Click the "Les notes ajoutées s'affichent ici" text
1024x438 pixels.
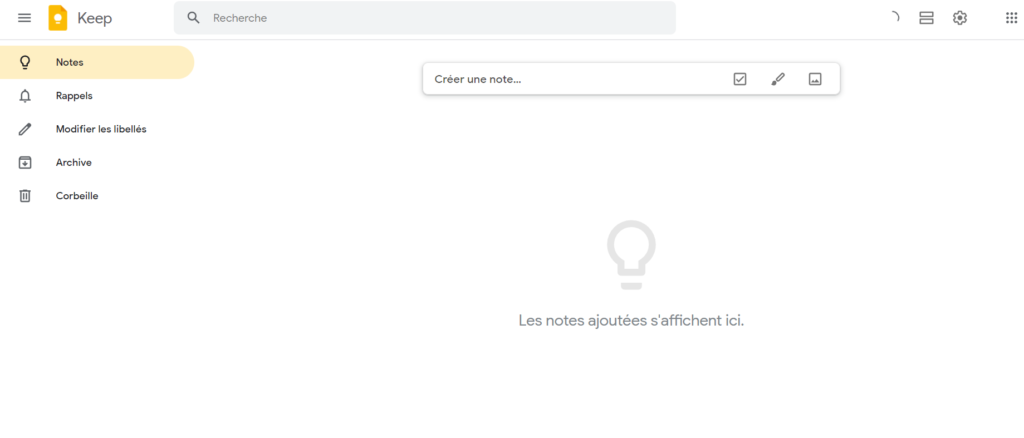point(631,321)
